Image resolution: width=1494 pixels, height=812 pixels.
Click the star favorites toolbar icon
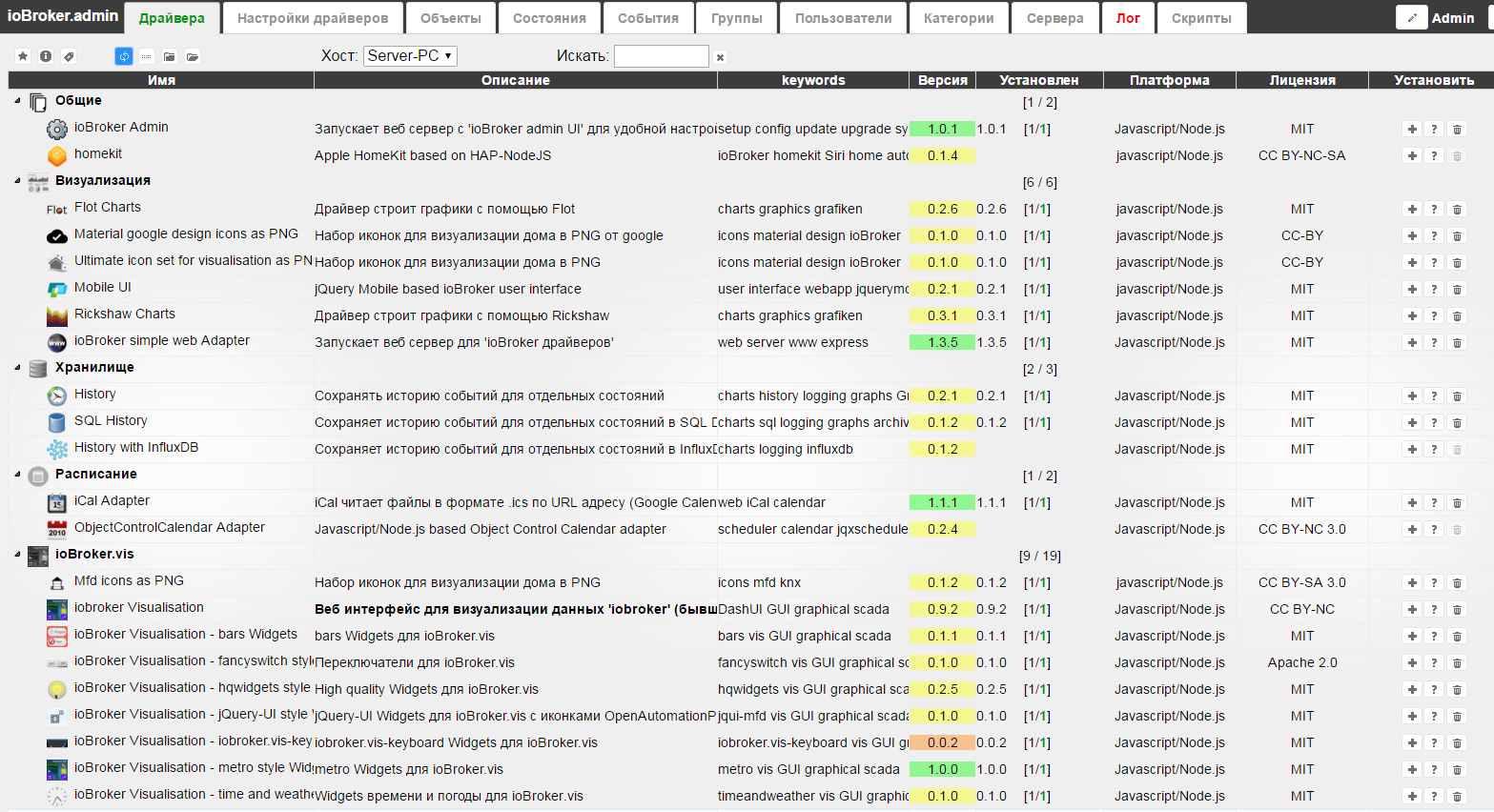pyautogui.click(x=23, y=56)
